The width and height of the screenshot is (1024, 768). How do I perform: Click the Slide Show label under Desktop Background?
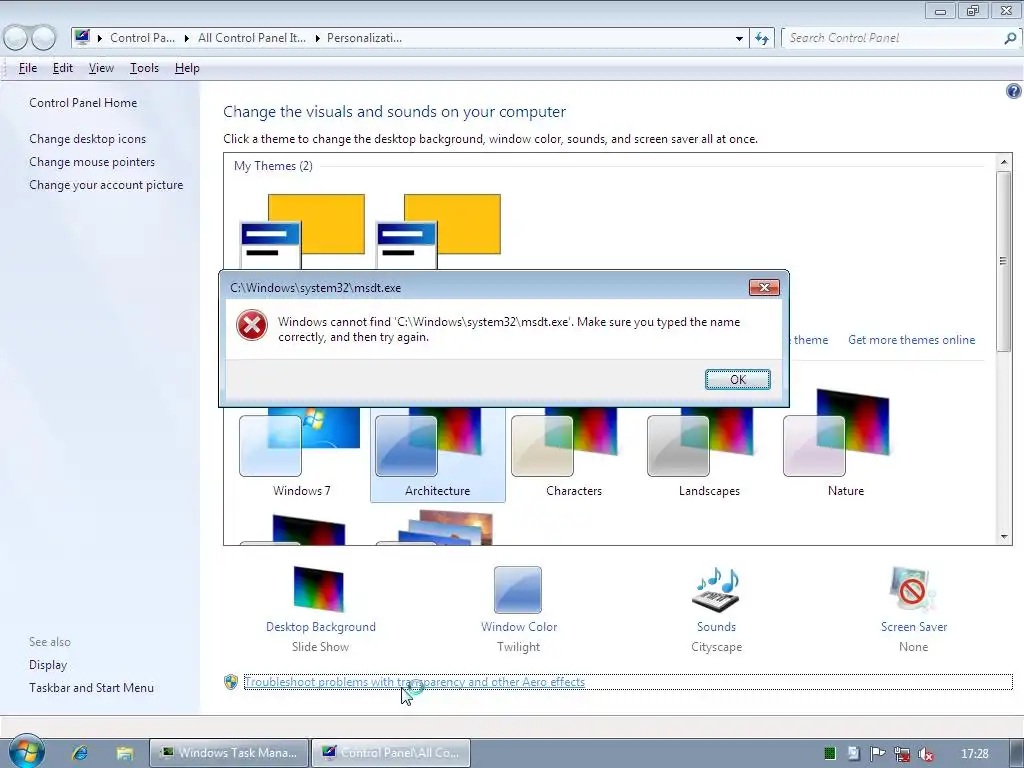click(320, 647)
